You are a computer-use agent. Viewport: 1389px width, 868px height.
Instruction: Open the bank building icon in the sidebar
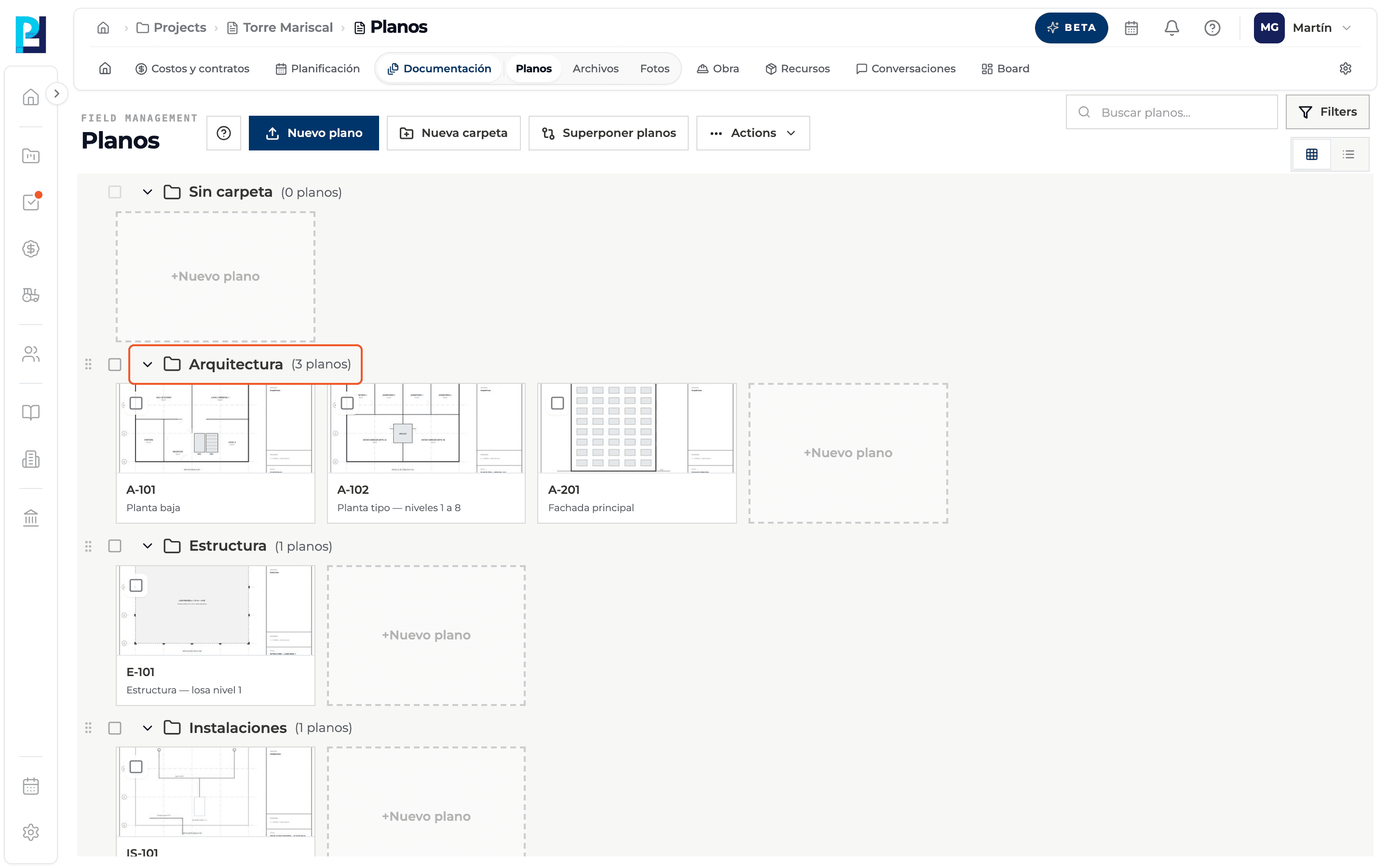click(31, 518)
